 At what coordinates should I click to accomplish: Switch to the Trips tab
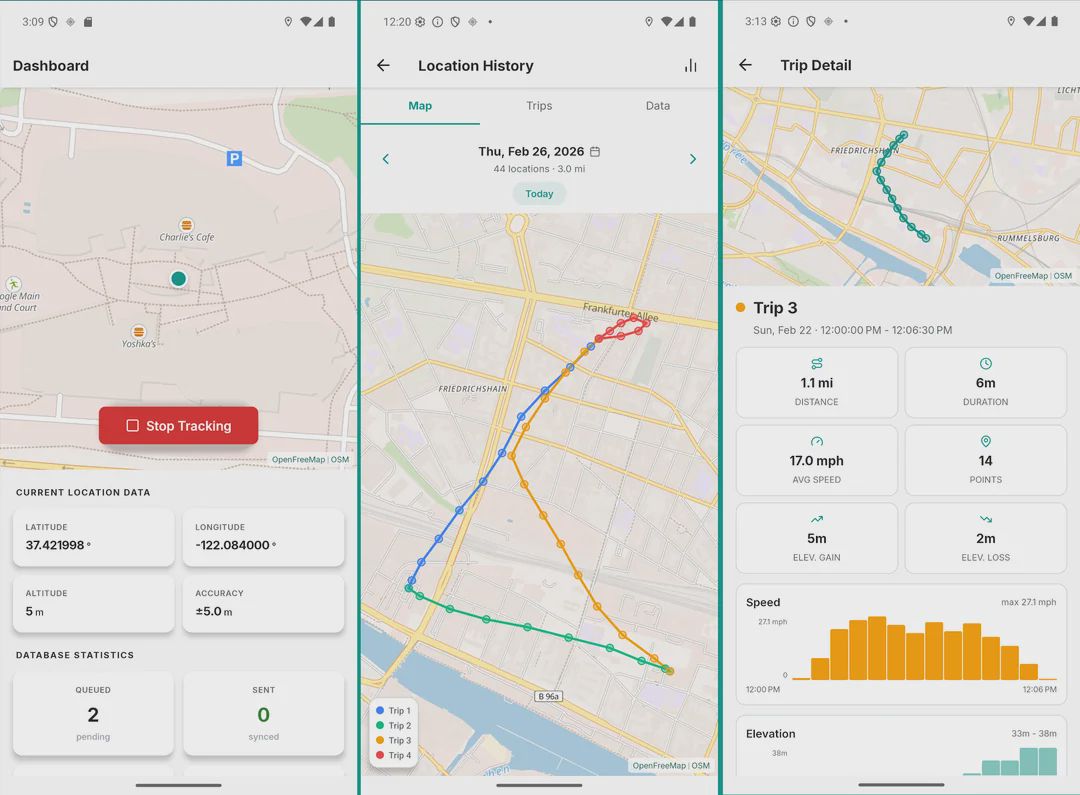click(539, 106)
